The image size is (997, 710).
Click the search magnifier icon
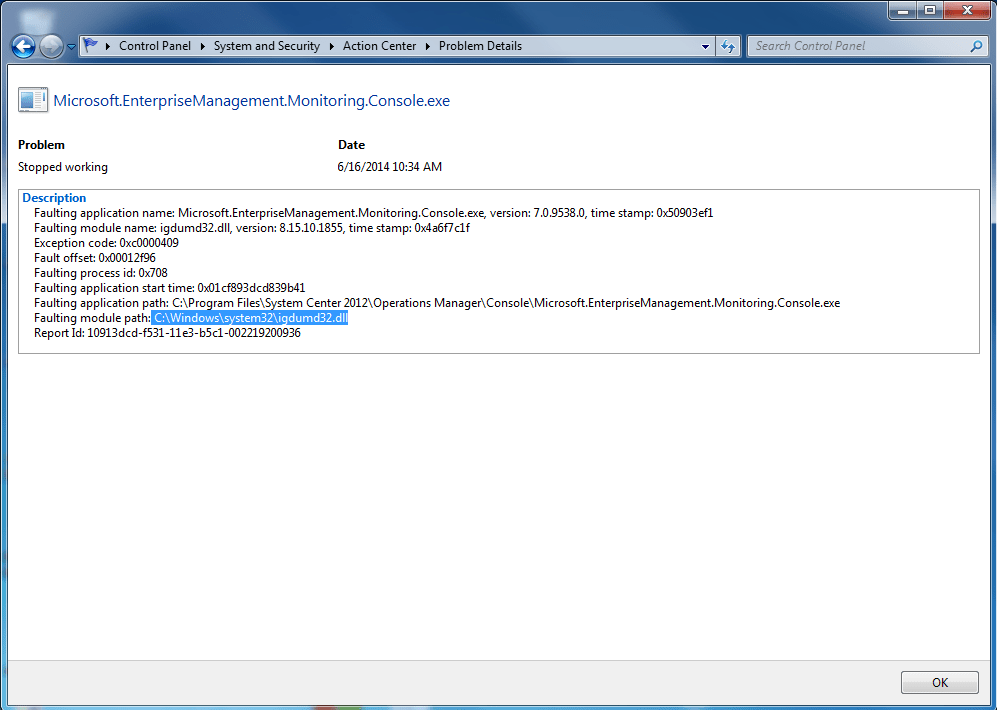click(977, 46)
